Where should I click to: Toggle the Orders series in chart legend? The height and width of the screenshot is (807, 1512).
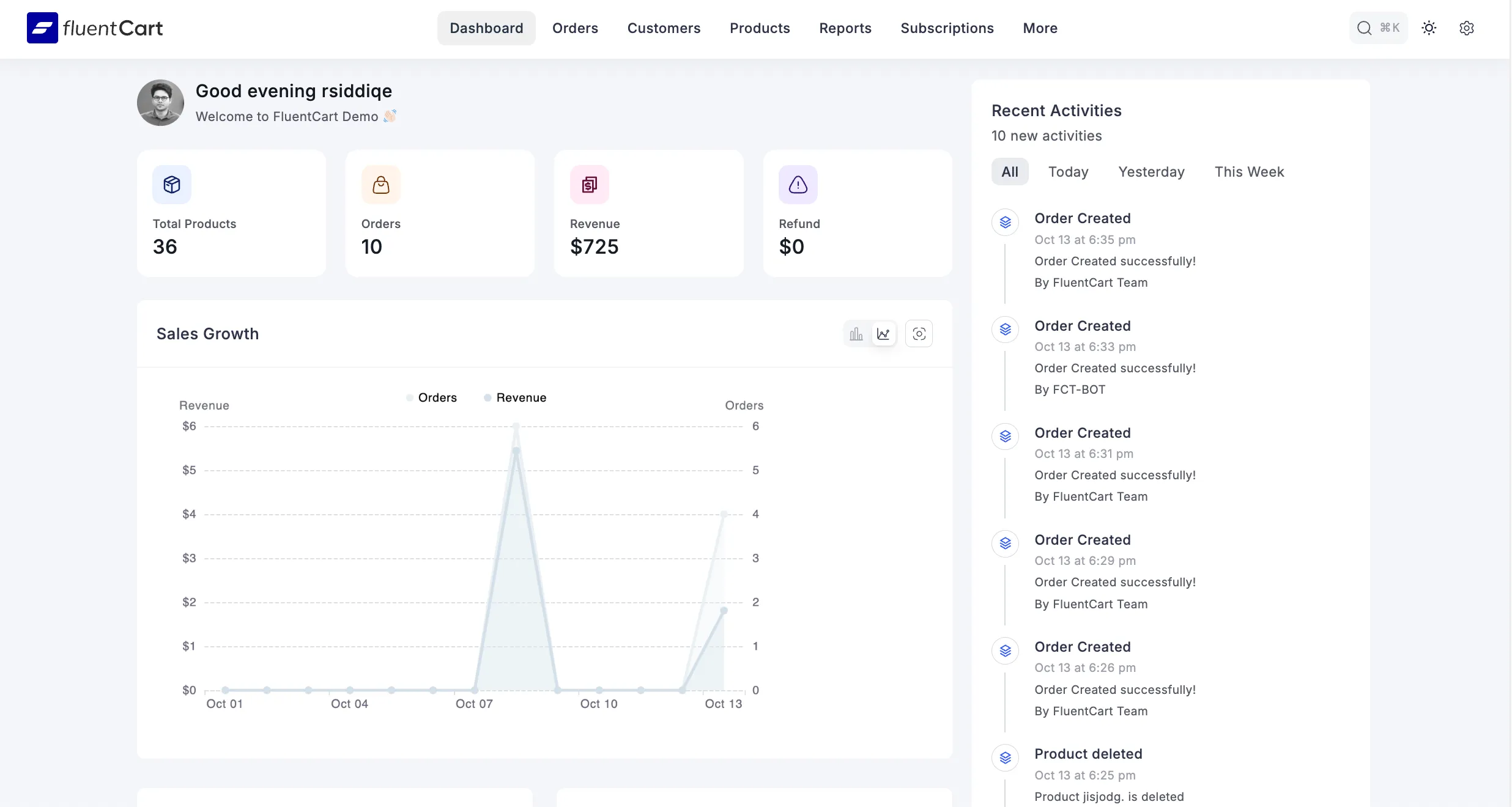tap(432, 398)
